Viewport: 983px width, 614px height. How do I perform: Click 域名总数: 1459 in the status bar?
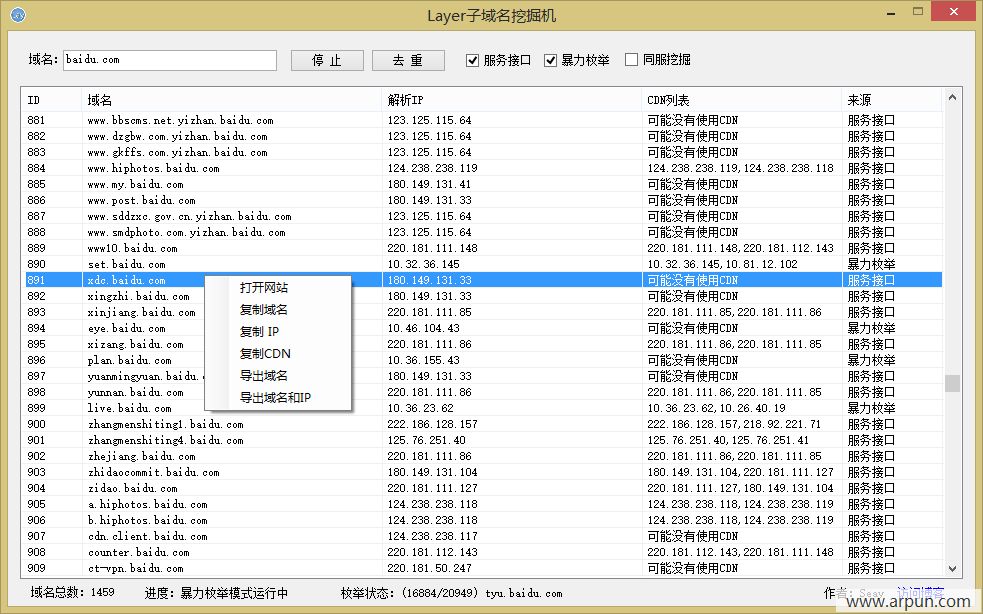[73, 592]
